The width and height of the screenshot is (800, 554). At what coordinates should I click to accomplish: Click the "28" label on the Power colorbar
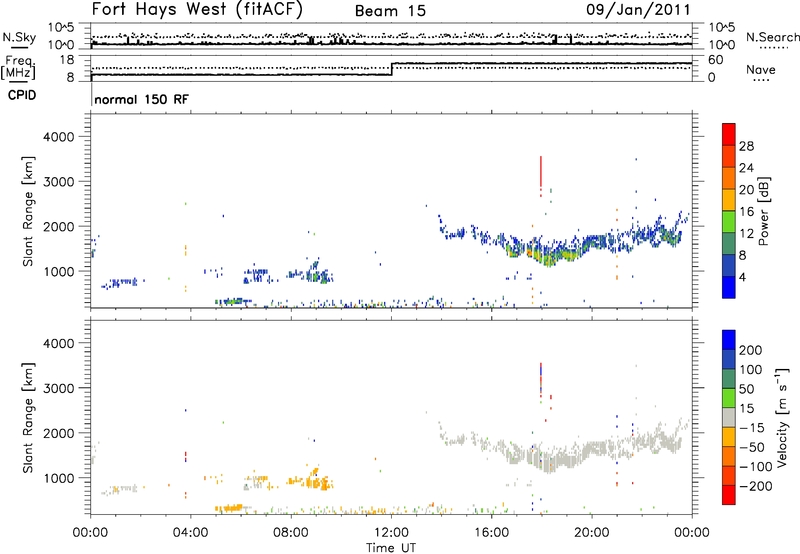(x=746, y=146)
